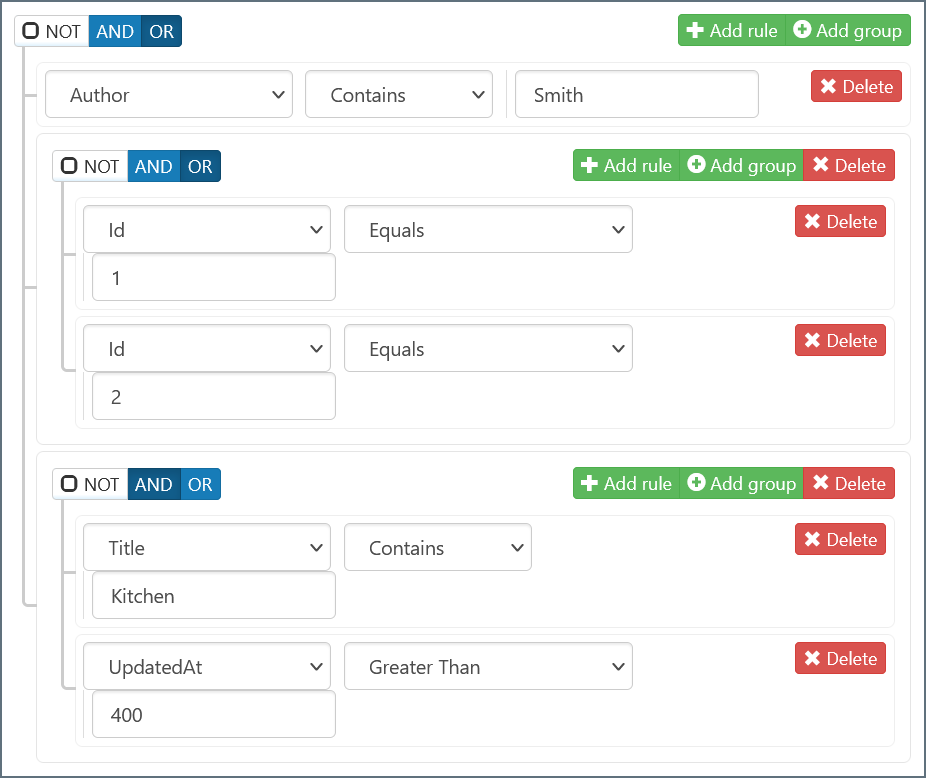926x778 pixels.
Task: Expand the UpdatedAt field selector
Action: [207, 667]
